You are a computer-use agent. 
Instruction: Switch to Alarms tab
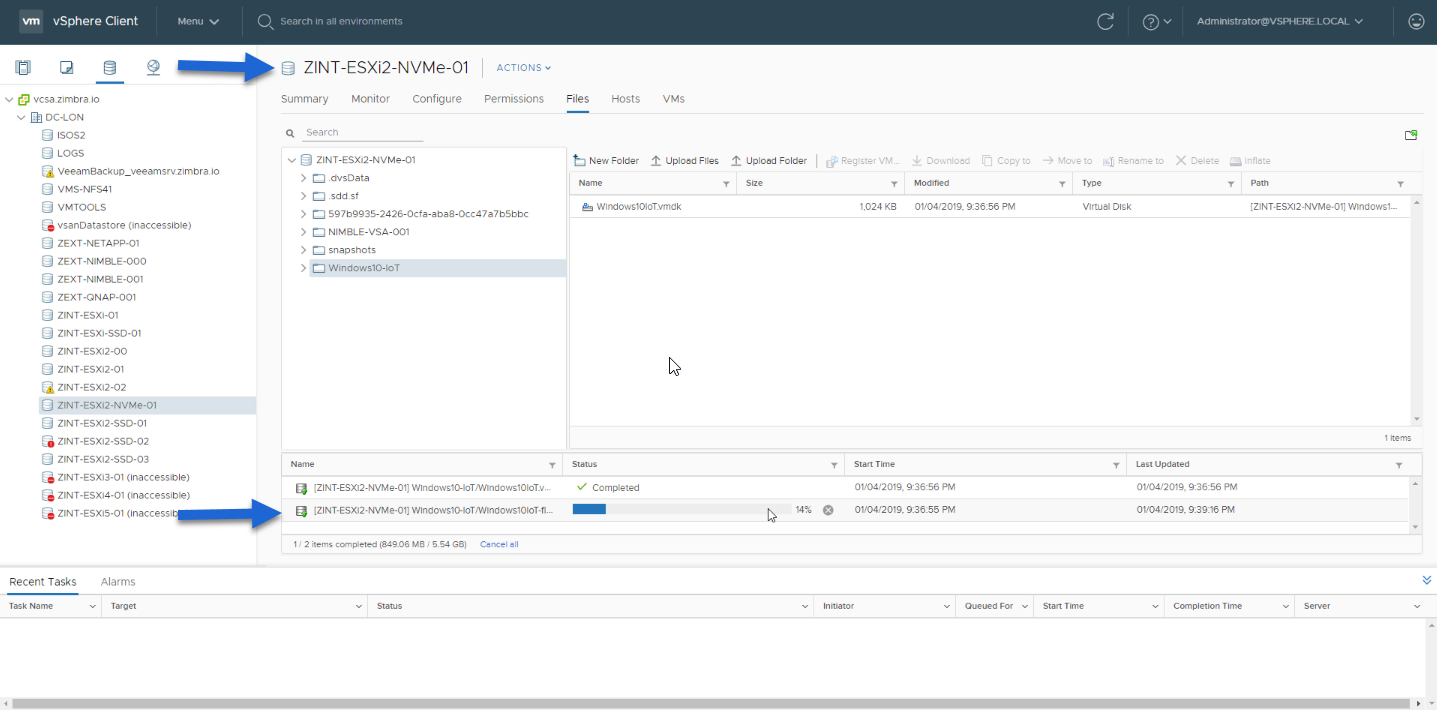pyautogui.click(x=118, y=582)
